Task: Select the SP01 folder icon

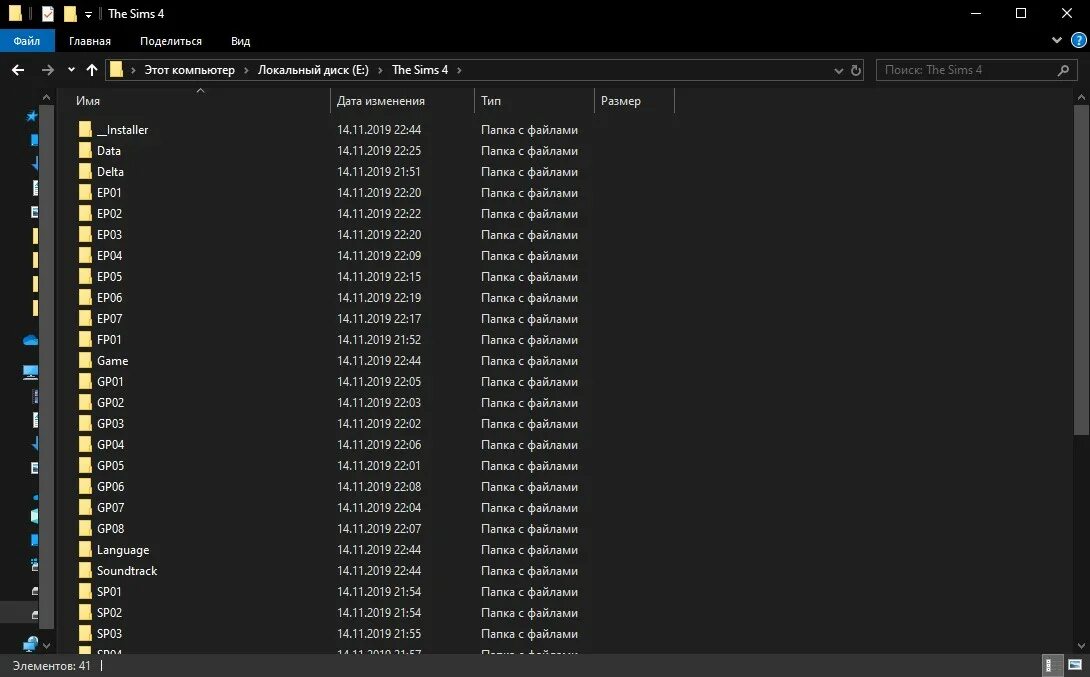Action: pyautogui.click(x=85, y=592)
